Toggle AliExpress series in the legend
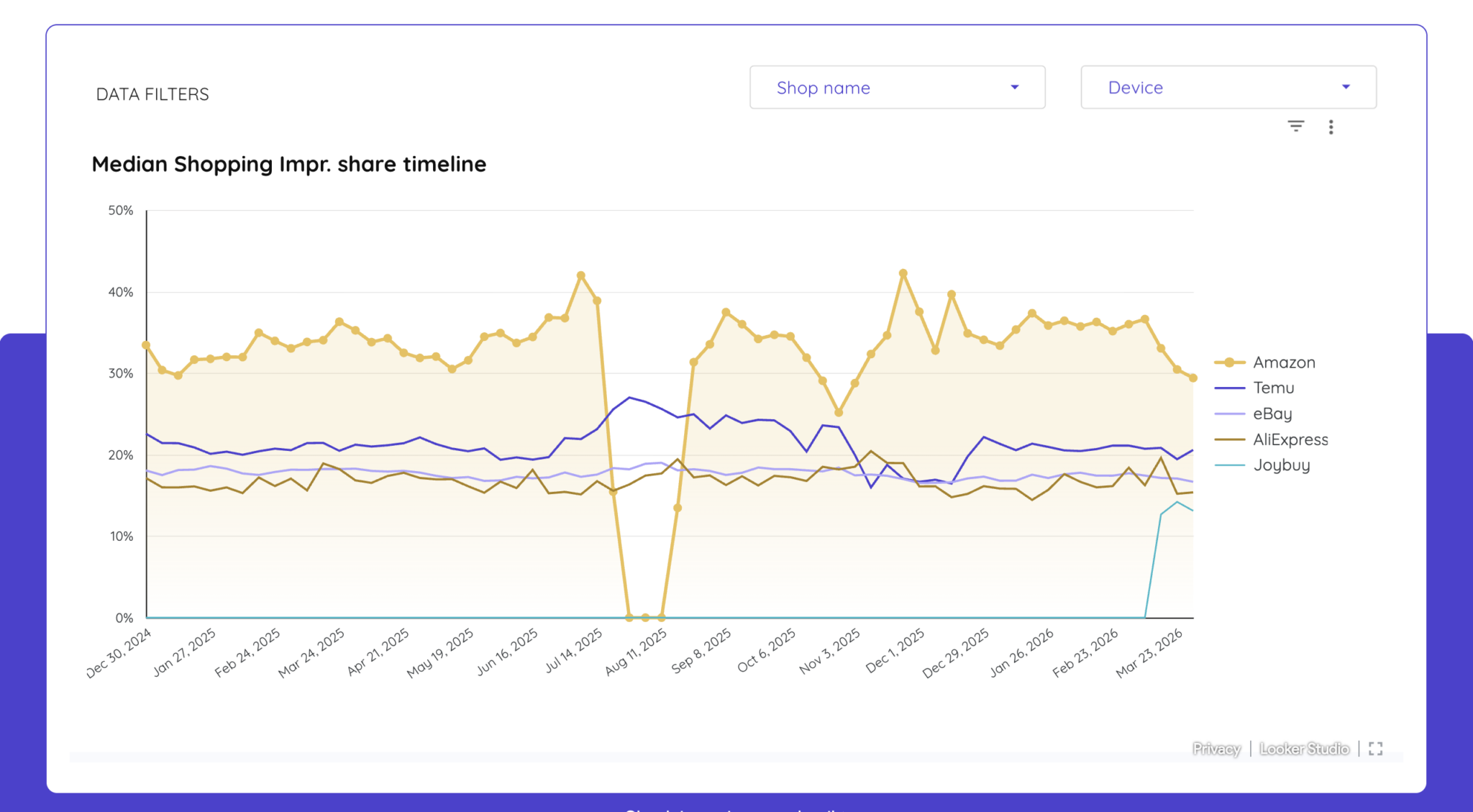Viewport: 1473px width, 812px height. pos(1290,439)
